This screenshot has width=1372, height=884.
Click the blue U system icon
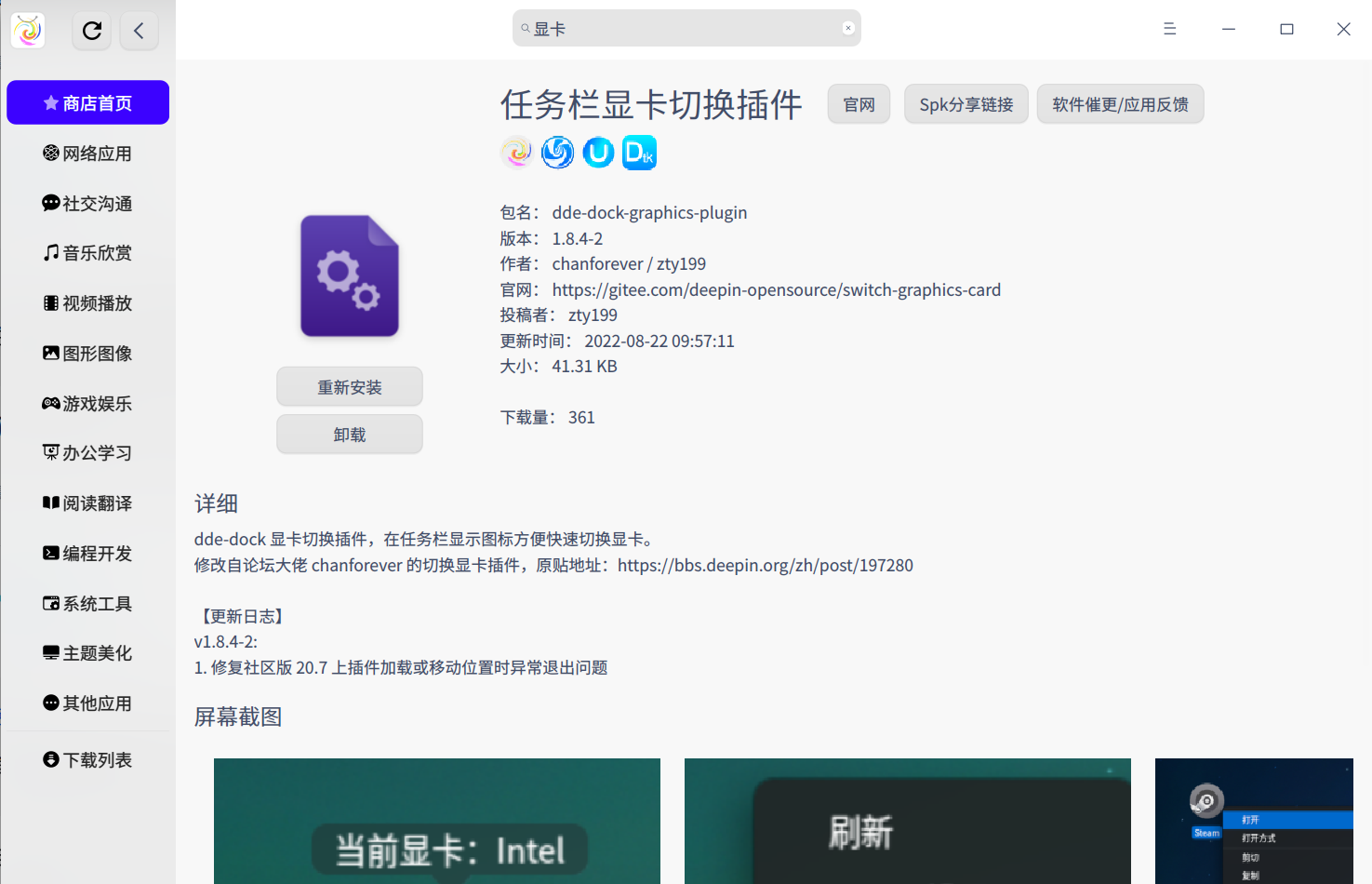tap(598, 152)
